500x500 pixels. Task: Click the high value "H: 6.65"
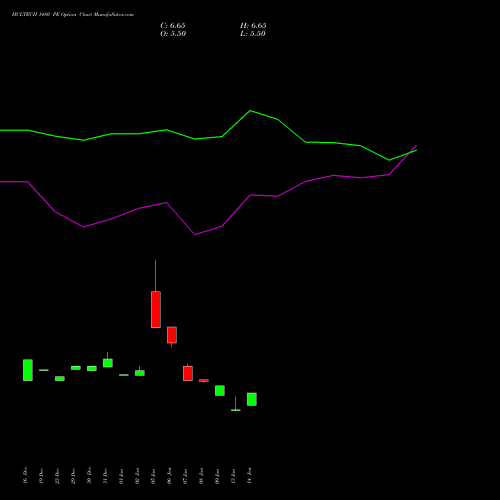click(x=253, y=26)
